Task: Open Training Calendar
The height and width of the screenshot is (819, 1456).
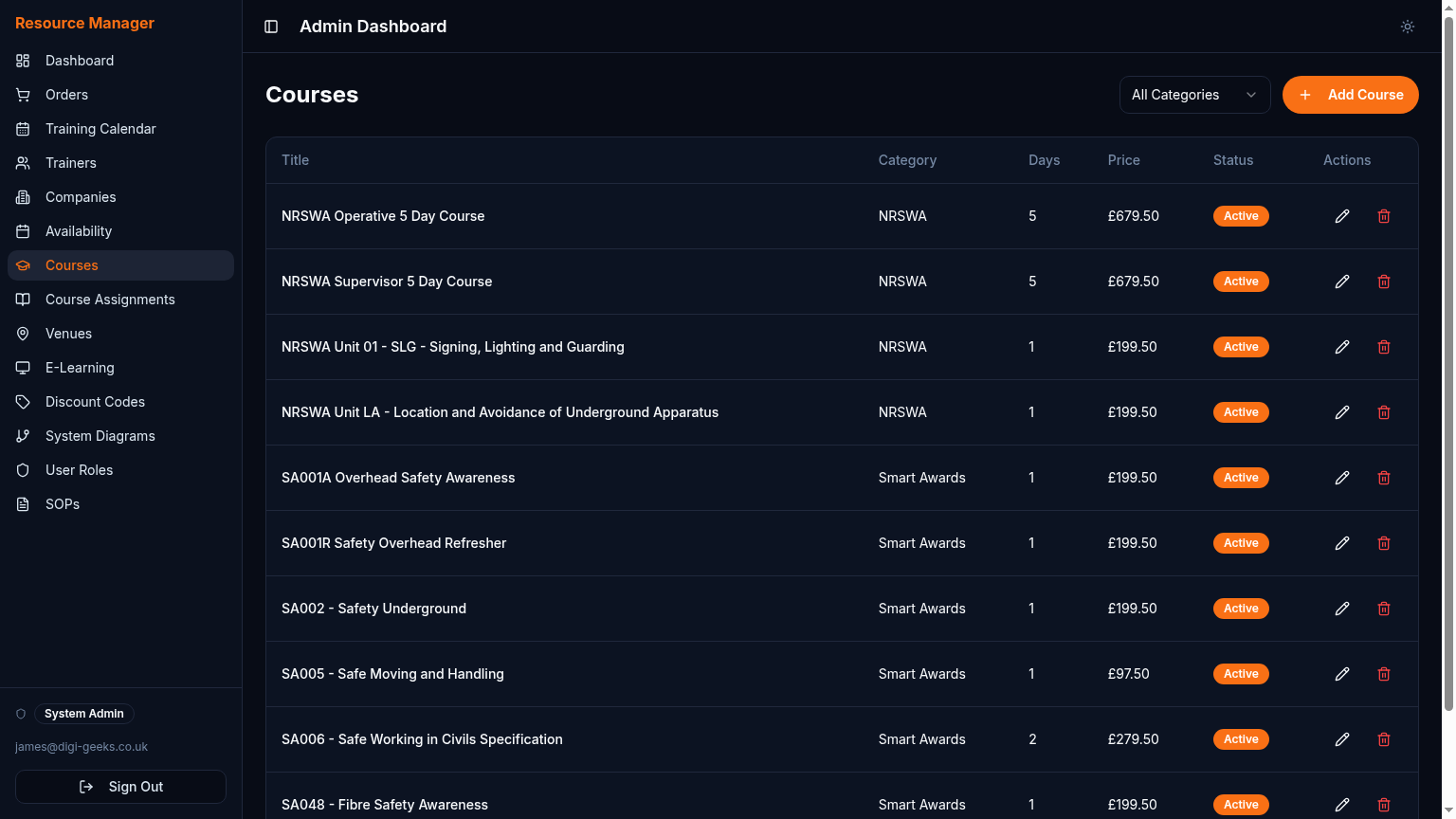Action: pos(120,129)
